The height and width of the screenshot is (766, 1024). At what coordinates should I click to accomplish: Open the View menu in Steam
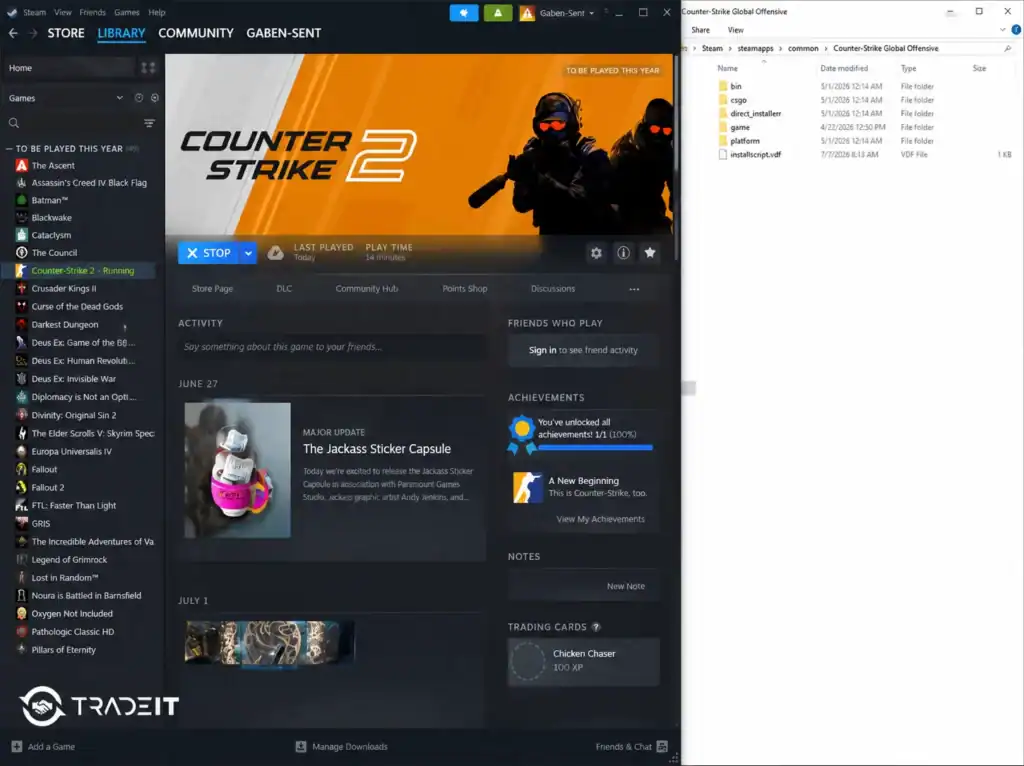63,12
